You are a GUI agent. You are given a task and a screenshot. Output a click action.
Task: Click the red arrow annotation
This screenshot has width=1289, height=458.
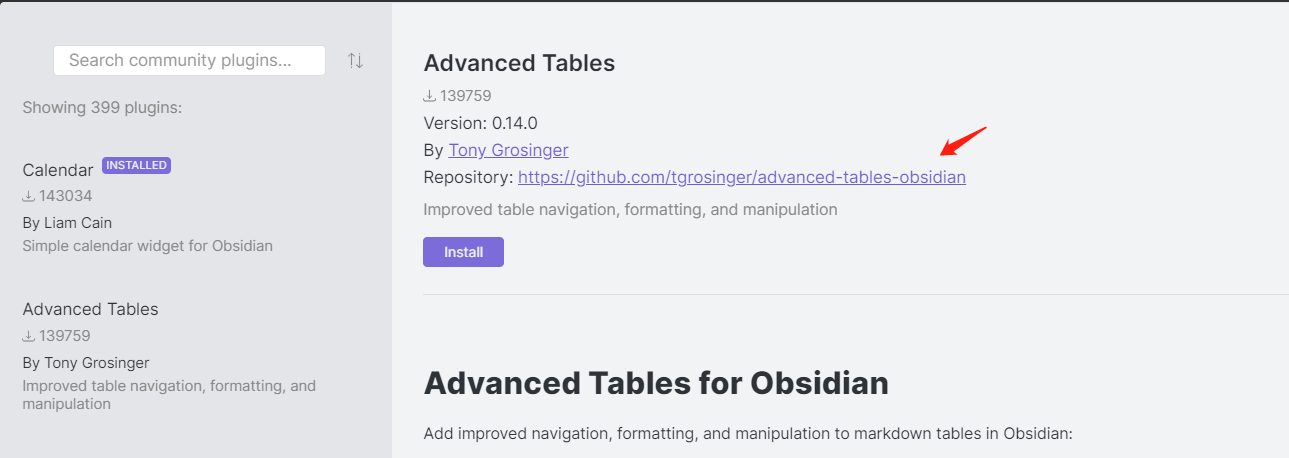964,141
